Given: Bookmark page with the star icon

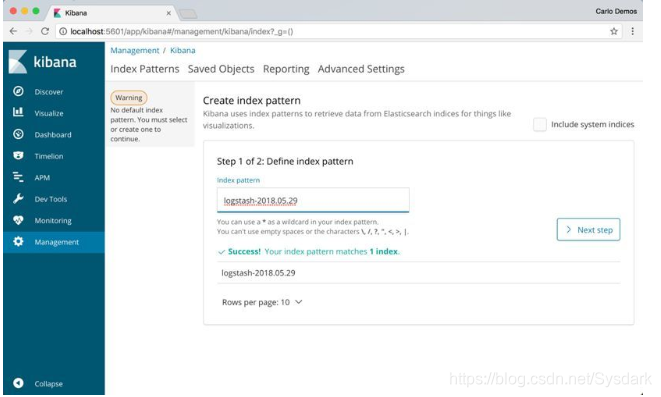Looking at the screenshot, I should point(614,31).
